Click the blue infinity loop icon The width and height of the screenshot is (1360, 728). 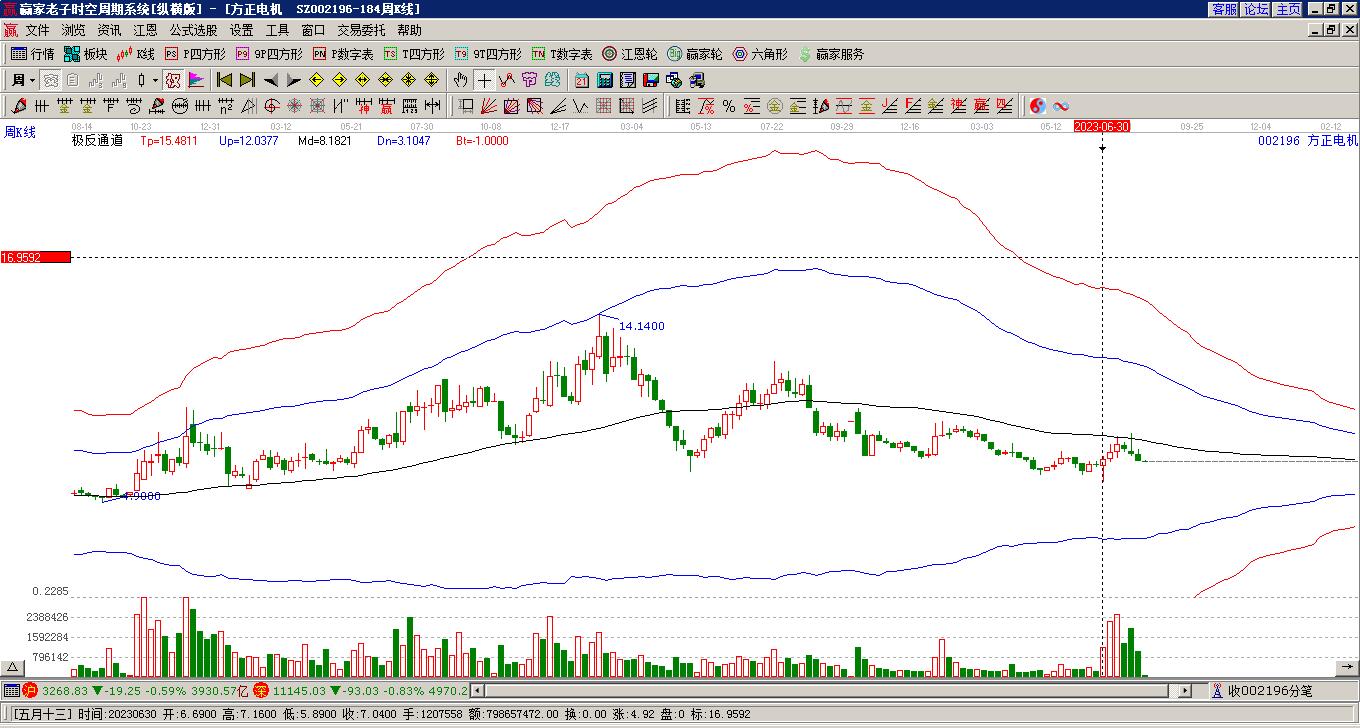[1061, 106]
